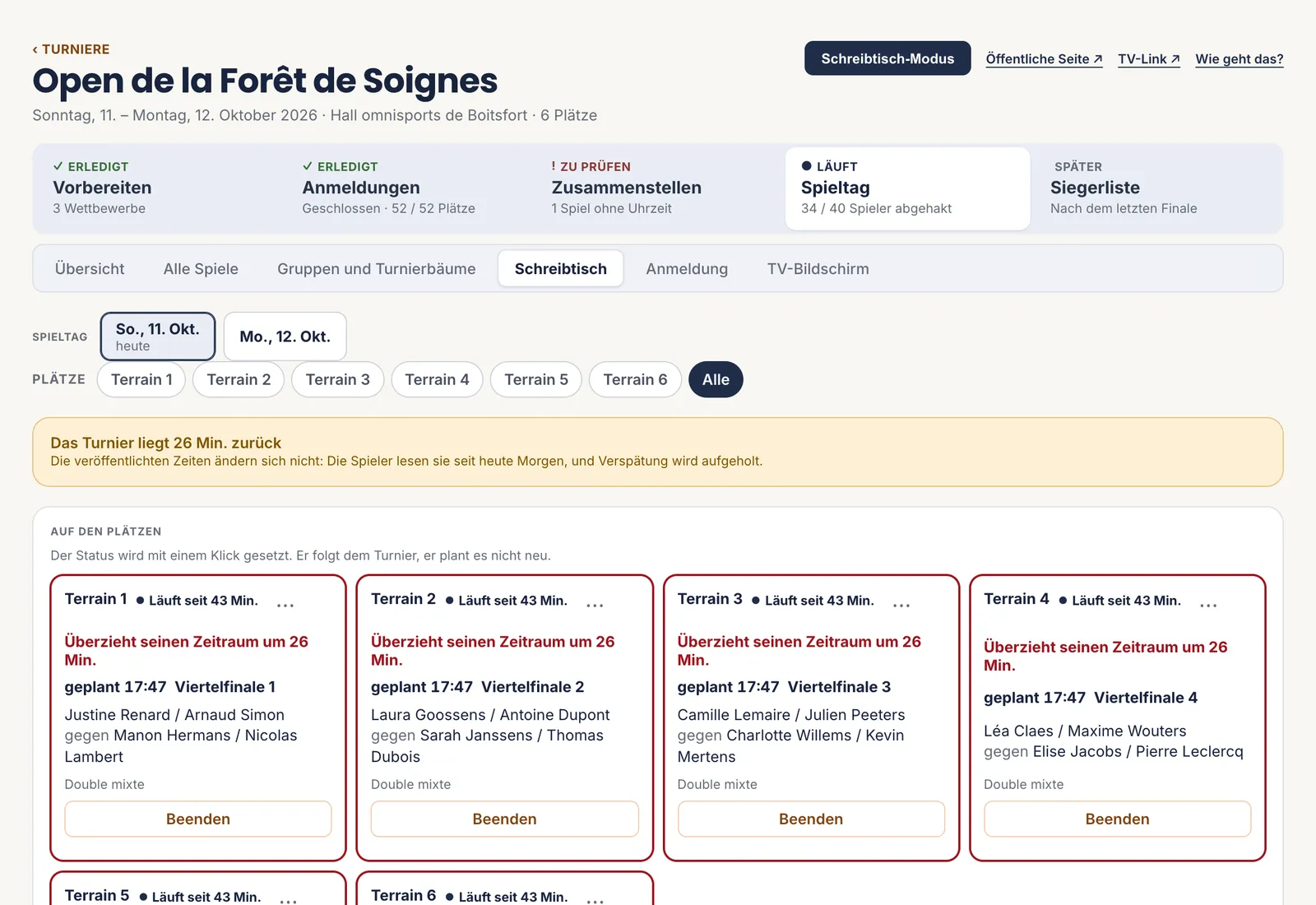The width and height of the screenshot is (1316, 905).
Task: Select match day Mo., 12. Okt.
Action: (285, 336)
